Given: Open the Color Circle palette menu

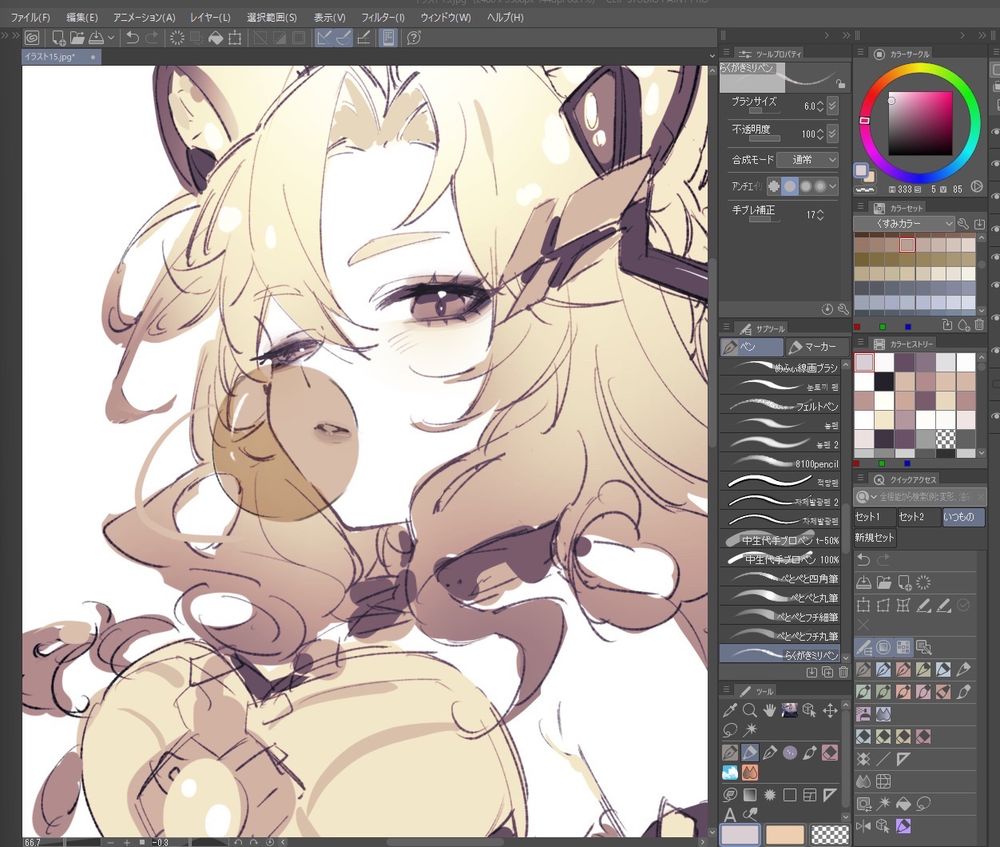Looking at the screenshot, I should tap(860, 53).
